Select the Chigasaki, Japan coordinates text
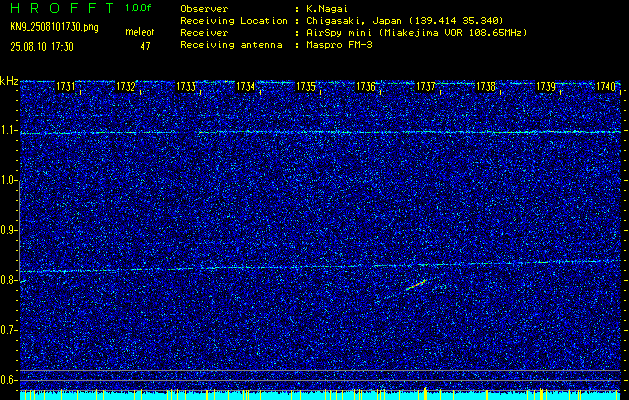Image resolution: width=629 pixels, height=400 pixels. click(404, 20)
